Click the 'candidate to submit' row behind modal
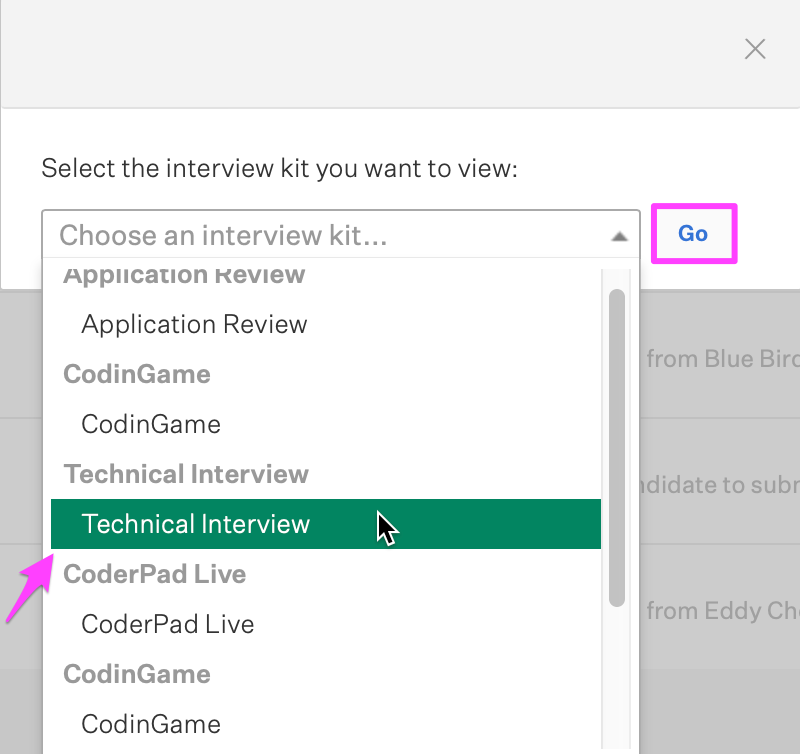The height and width of the screenshot is (754, 800). point(720,485)
